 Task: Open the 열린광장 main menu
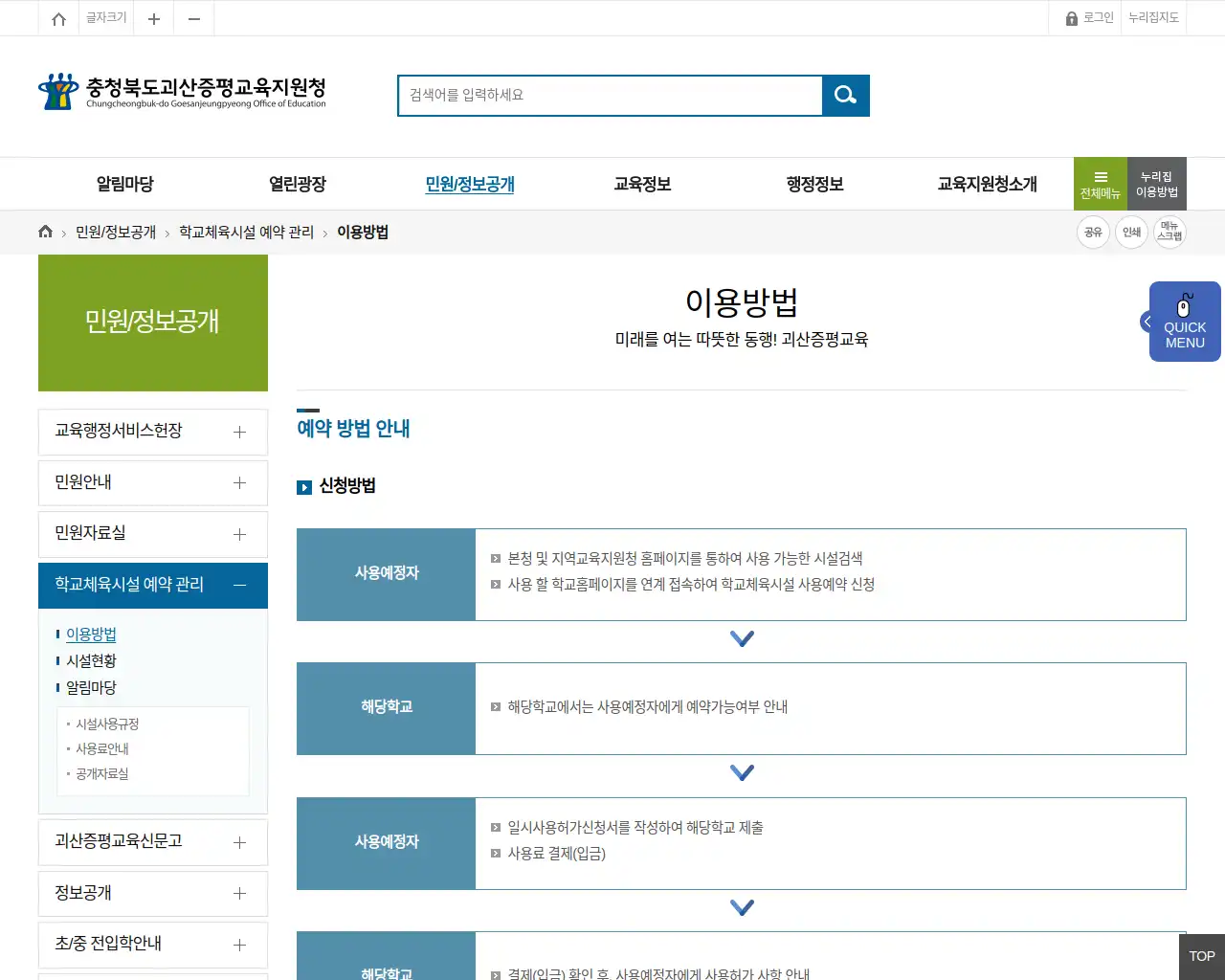pos(298,184)
